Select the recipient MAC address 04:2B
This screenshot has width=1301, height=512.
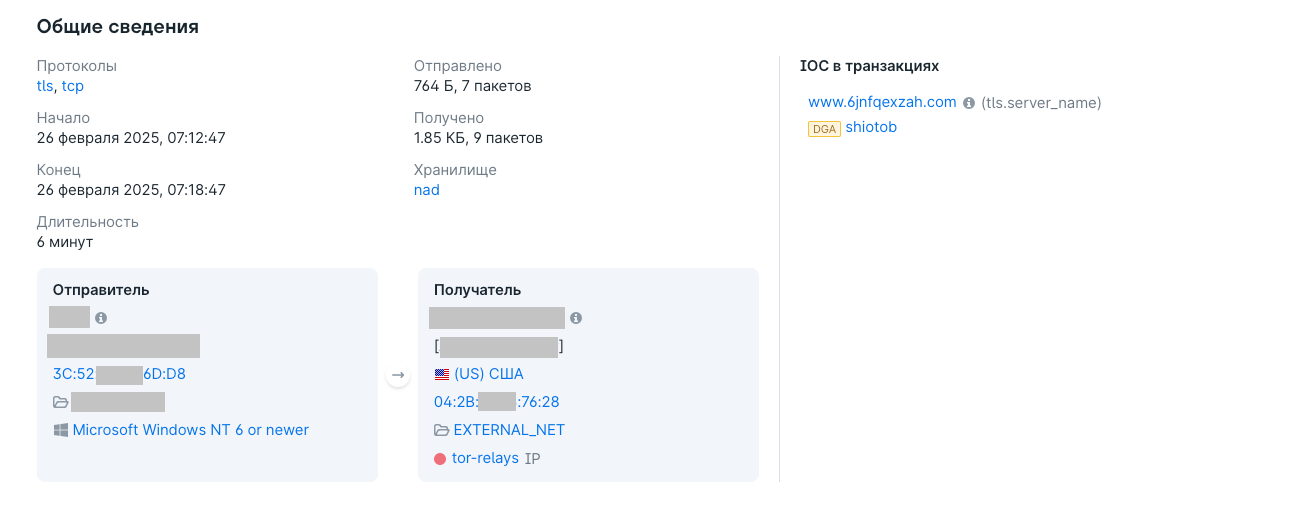(496, 402)
